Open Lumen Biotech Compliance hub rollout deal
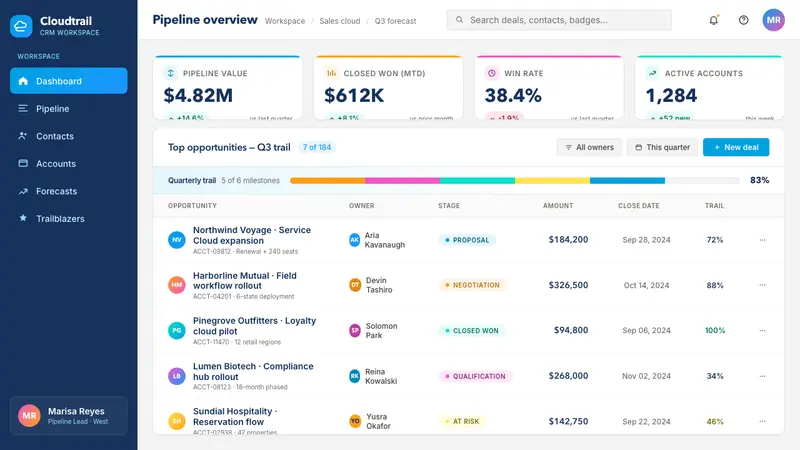Viewport: 800px width, 450px height. [253, 371]
